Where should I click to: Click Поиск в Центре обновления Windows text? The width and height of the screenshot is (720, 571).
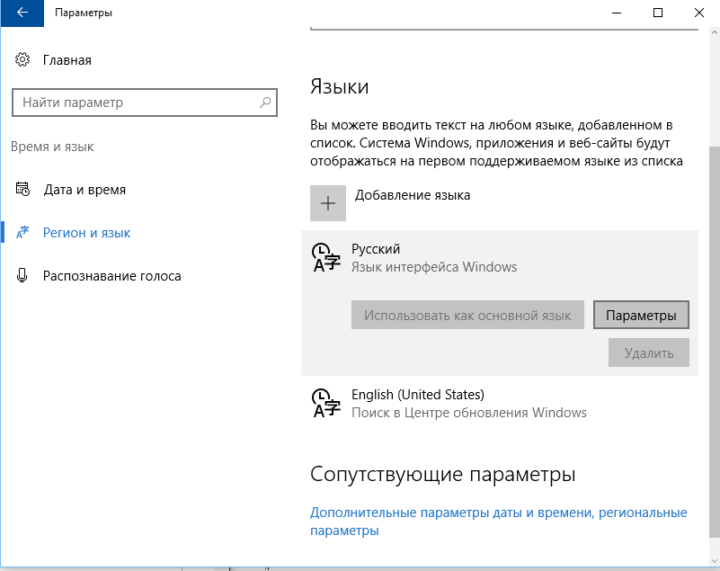click(x=469, y=413)
